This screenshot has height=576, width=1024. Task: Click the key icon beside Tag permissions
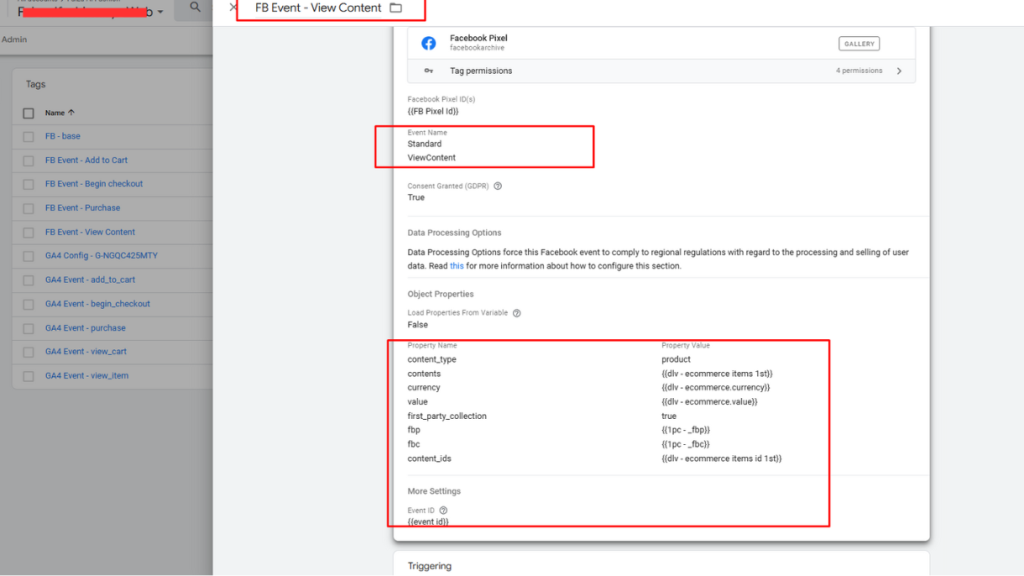point(428,71)
